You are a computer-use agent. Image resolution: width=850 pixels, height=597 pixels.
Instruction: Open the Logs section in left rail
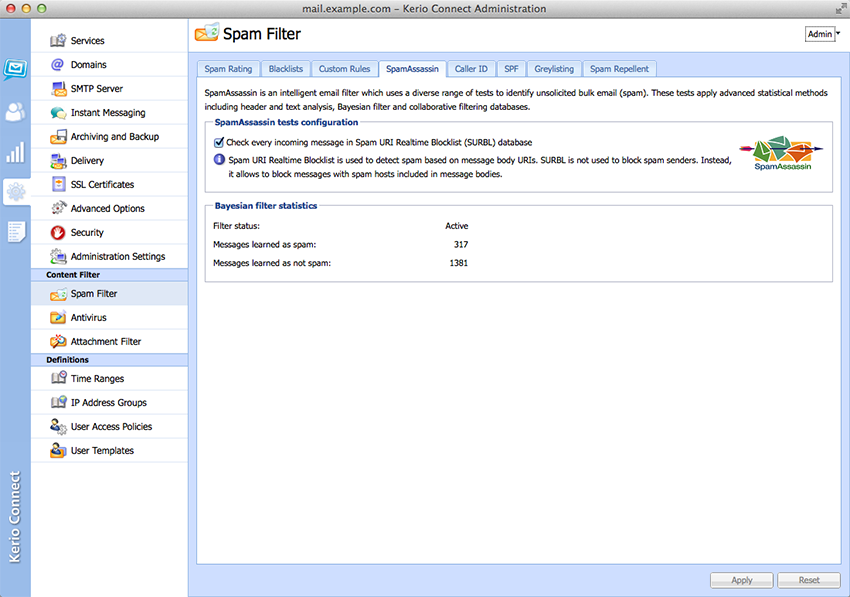tap(15, 232)
